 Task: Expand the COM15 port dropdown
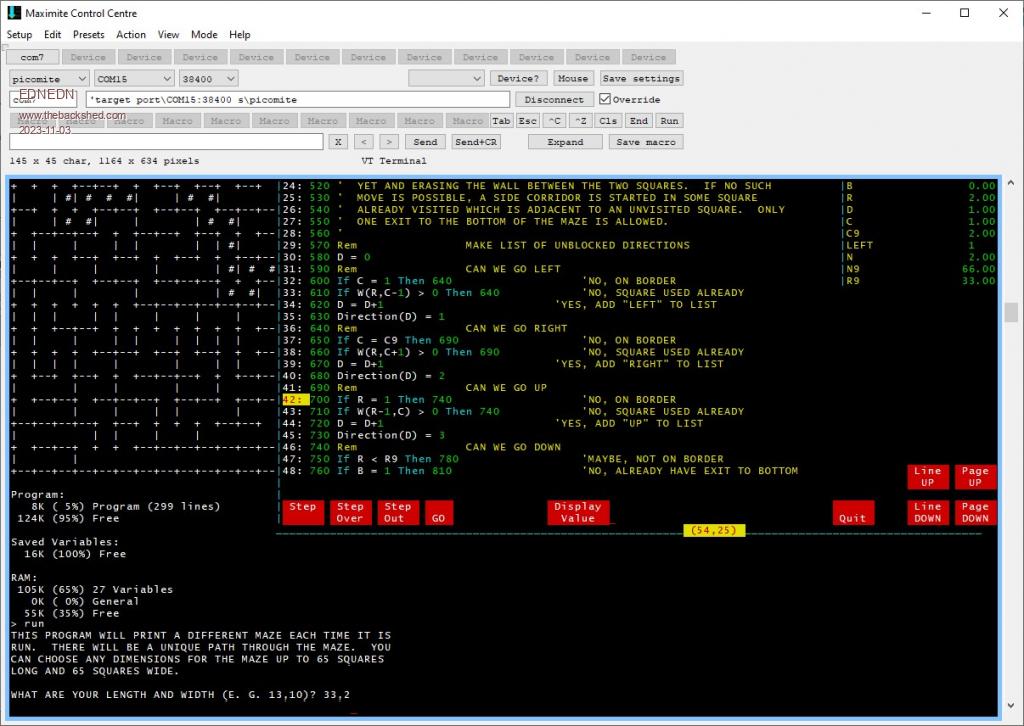[133, 78]
